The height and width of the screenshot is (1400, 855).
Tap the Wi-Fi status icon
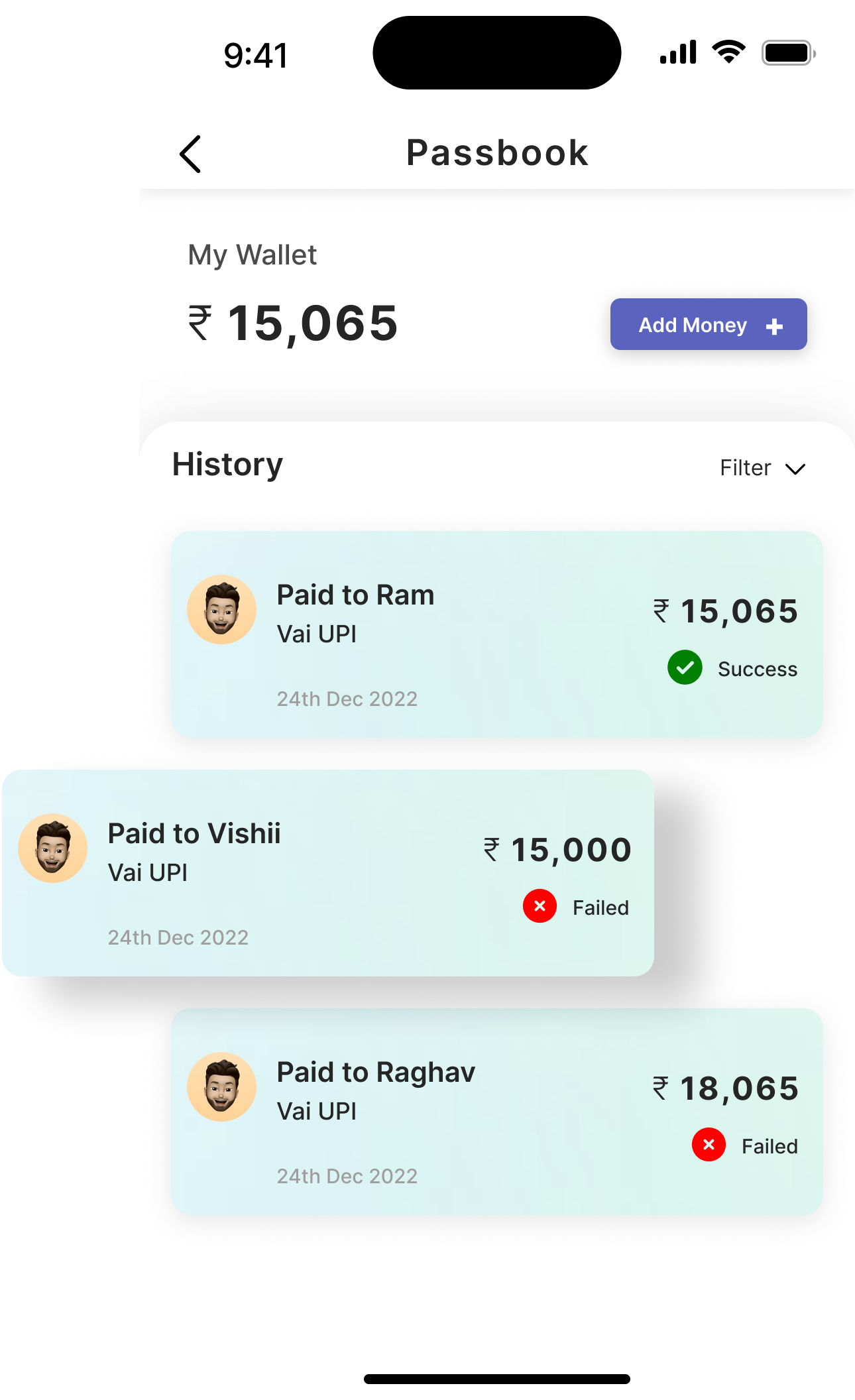point(729,52)
